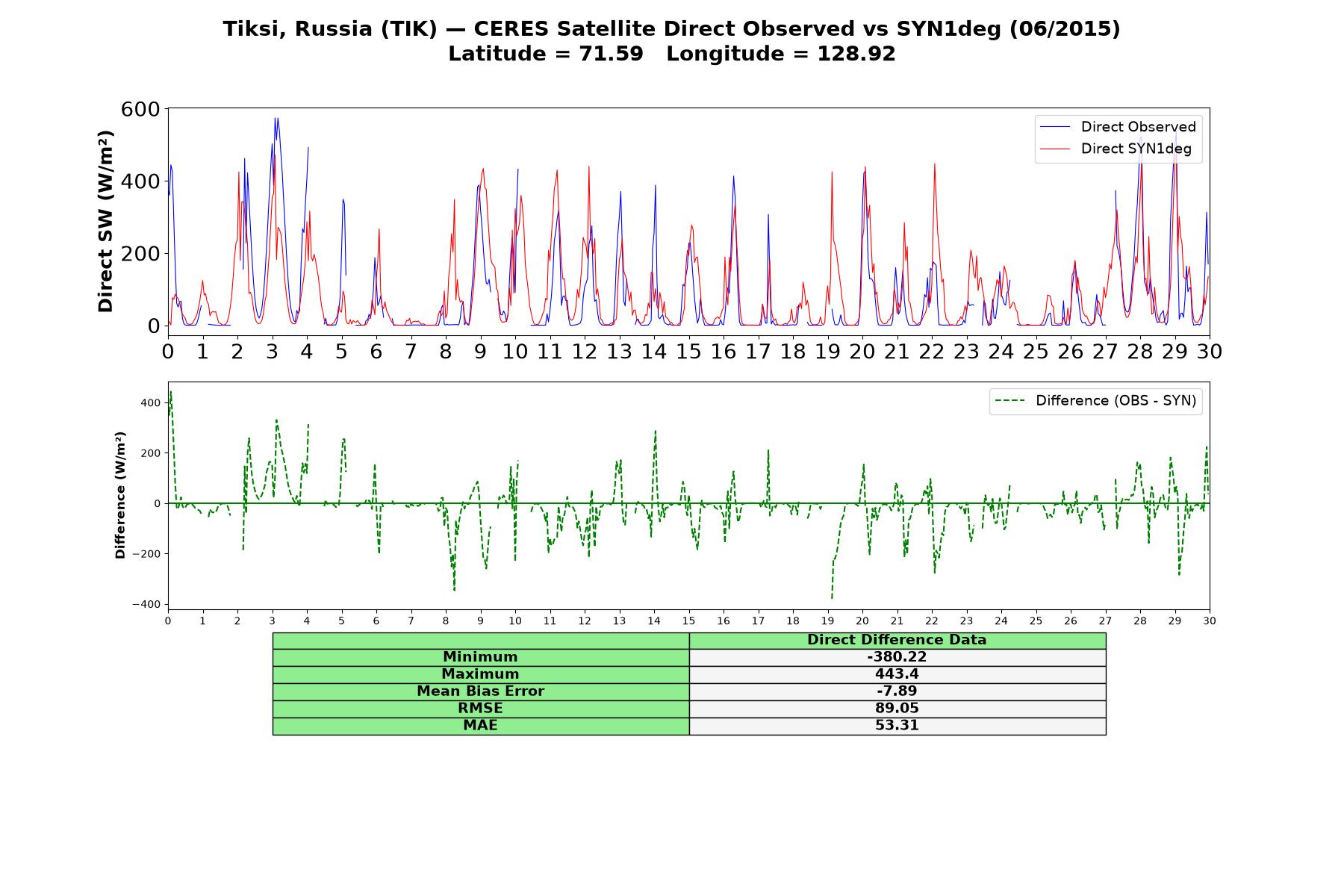Click the -400 tick label on lower chart

[x=146, y=605]
